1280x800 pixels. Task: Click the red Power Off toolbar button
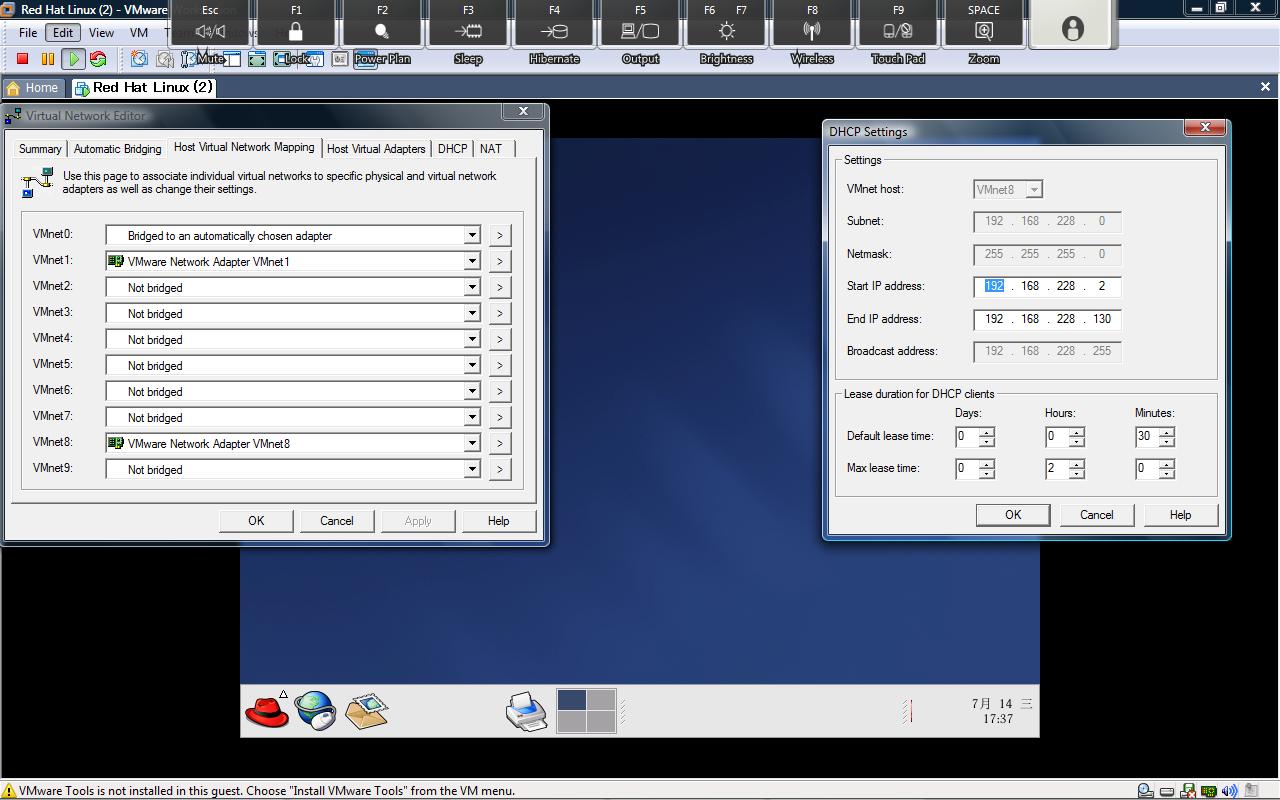tap(22, 59)
